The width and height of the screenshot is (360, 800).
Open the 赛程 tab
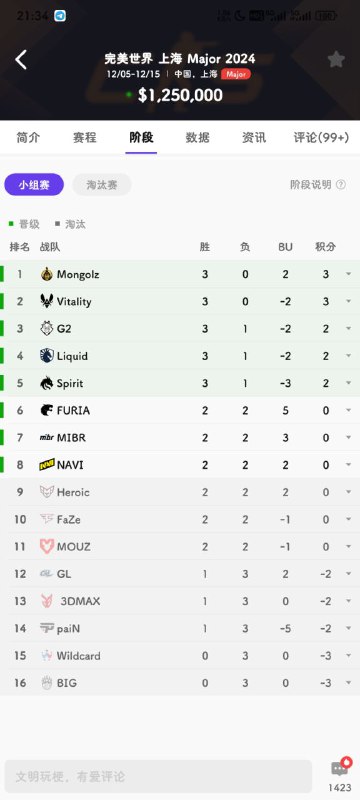(x=85, y=137)
